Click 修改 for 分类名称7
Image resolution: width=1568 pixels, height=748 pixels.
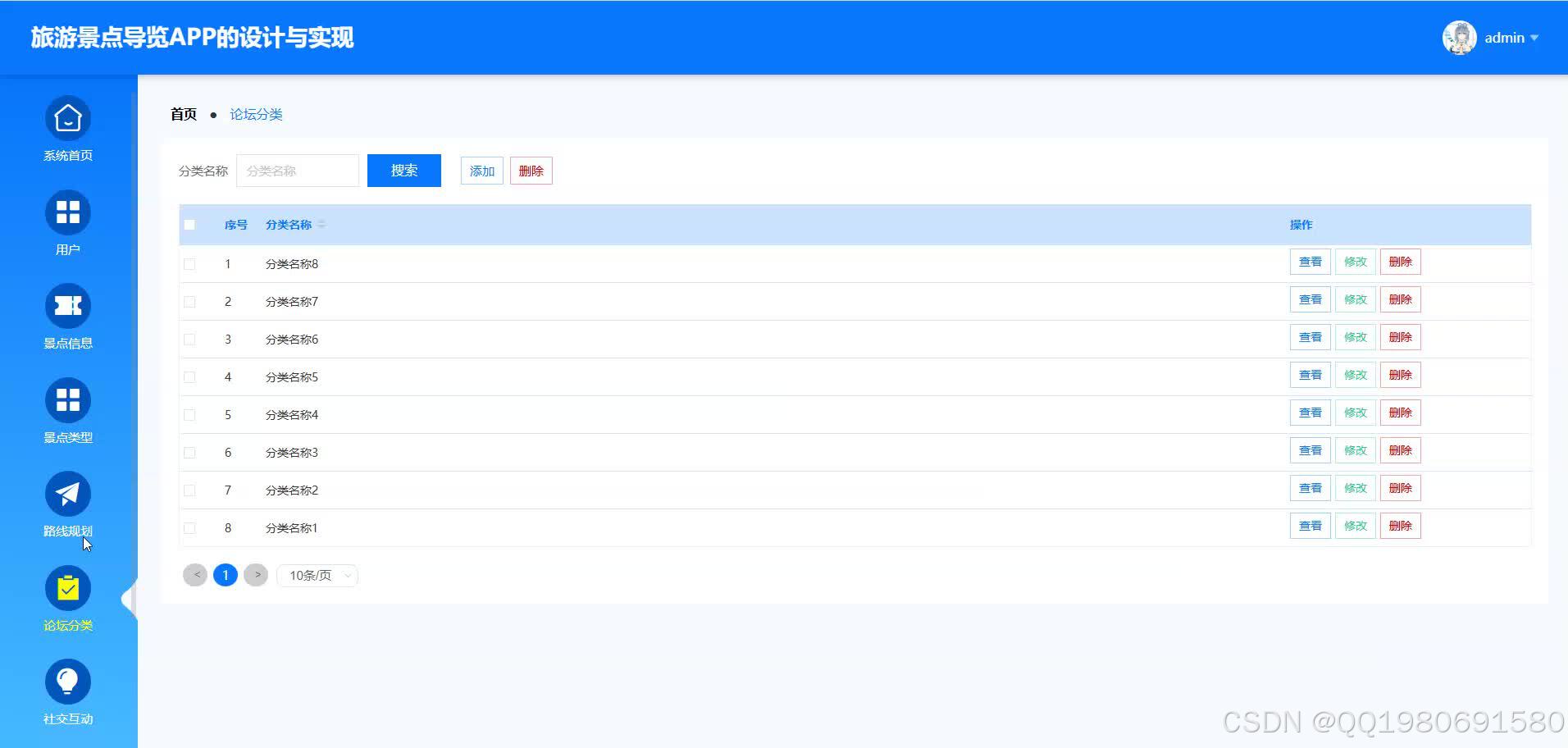[1356, 299]
